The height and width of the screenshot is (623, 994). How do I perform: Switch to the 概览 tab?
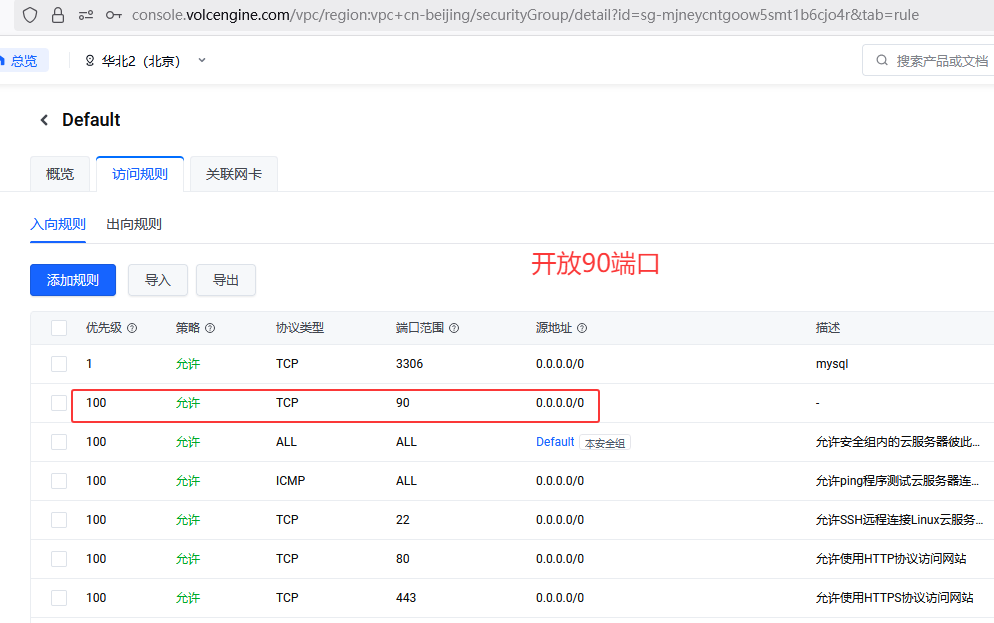[x=60, y=174]
